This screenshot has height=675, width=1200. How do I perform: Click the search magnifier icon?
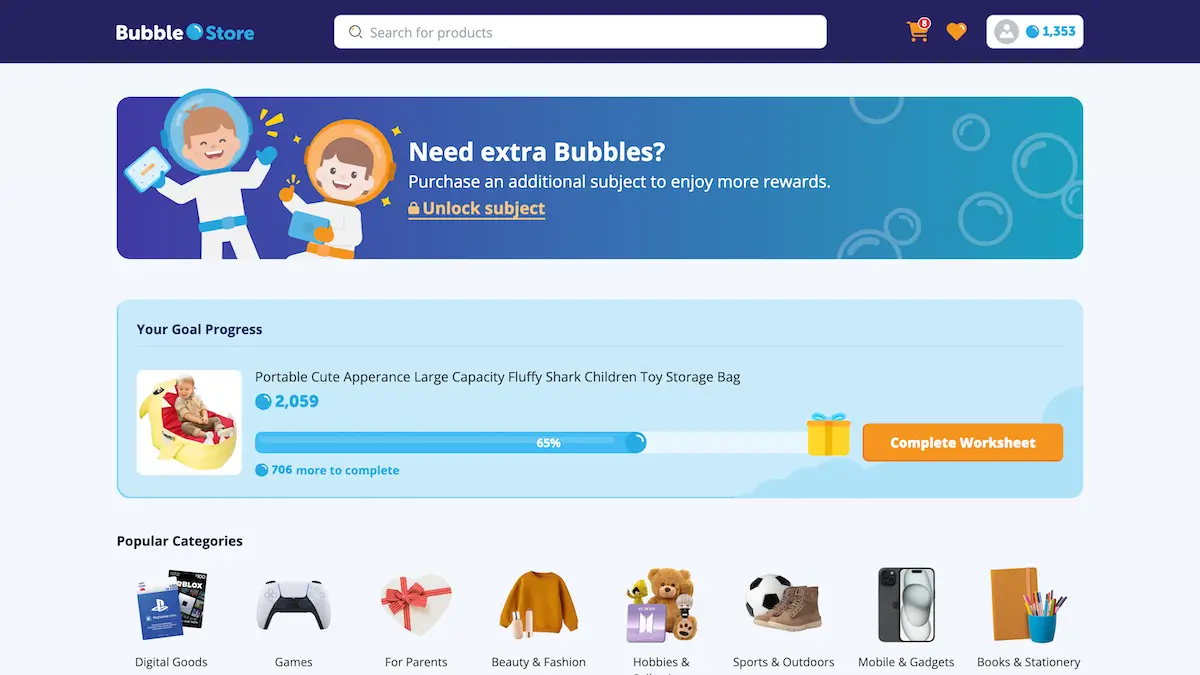(x=355, y=32)
